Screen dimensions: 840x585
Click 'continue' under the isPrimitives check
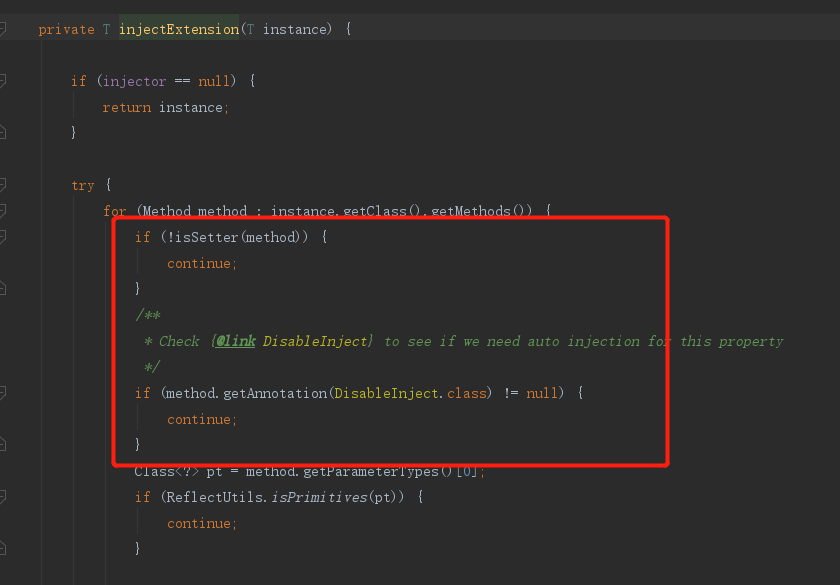199,523
